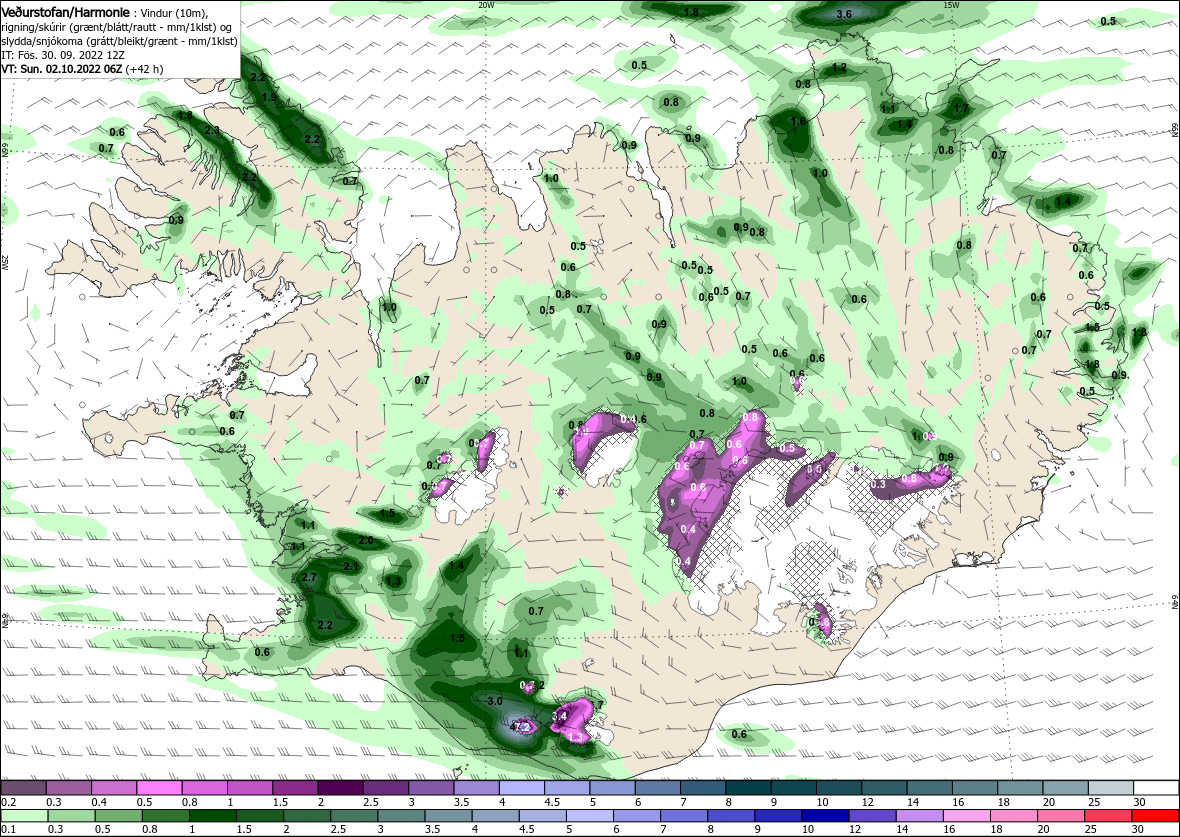Click the deep blue swatch above bottom-row 10
Image resolution: width=1180 pixels, height=837 pixels.
click(x=825, y=817)
